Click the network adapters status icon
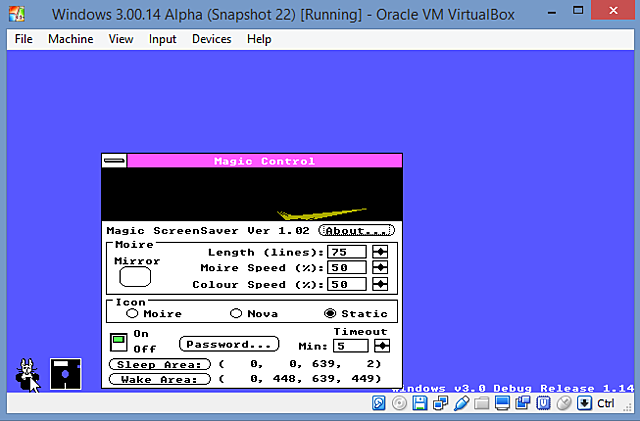Image resolution: width=640 pixels, height=421 pixels. click(440, 403)
